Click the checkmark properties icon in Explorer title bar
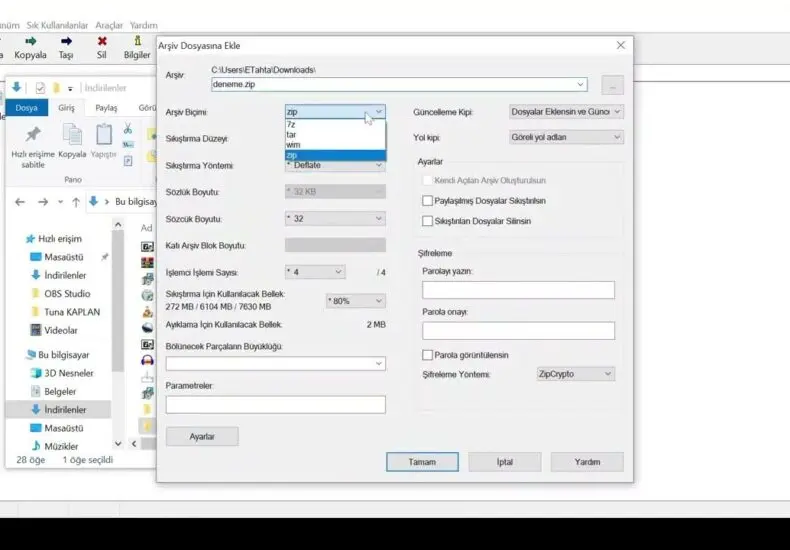This screenshot has height=550, width=790. click(40, 88)
